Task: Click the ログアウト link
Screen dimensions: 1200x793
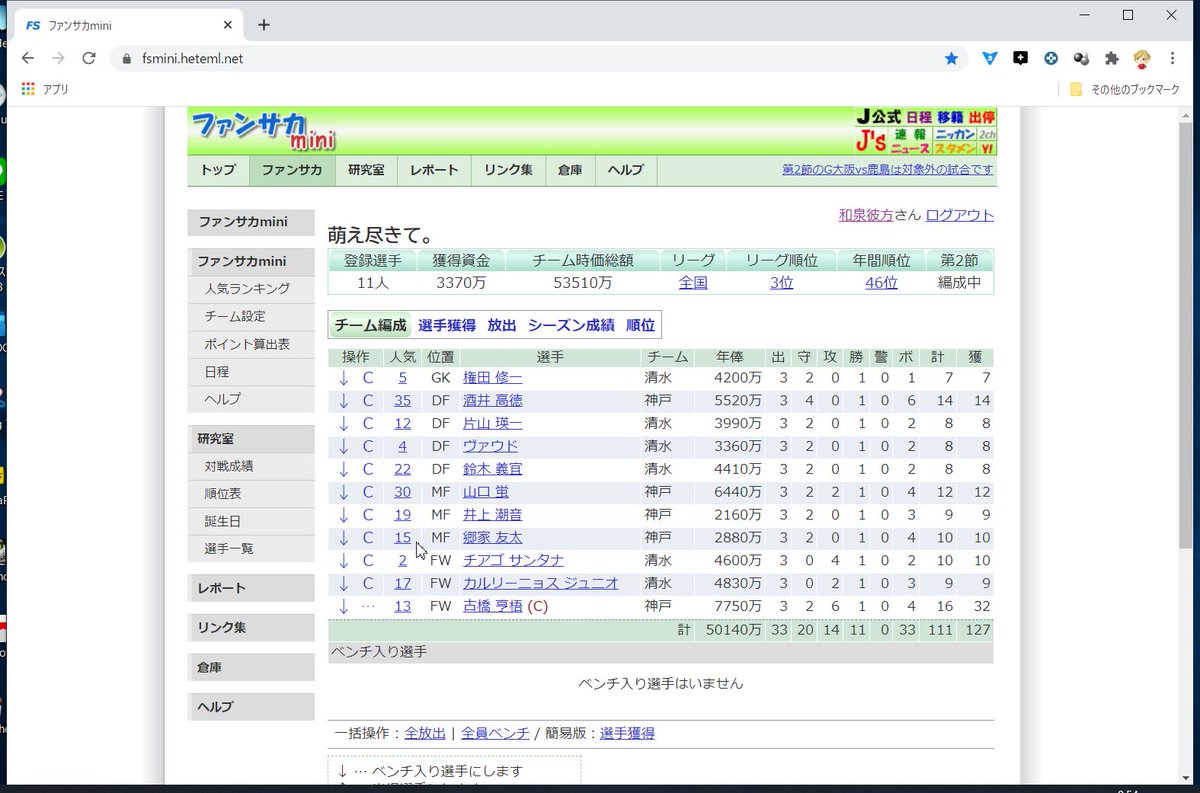Action: click(x=960, y=215)
